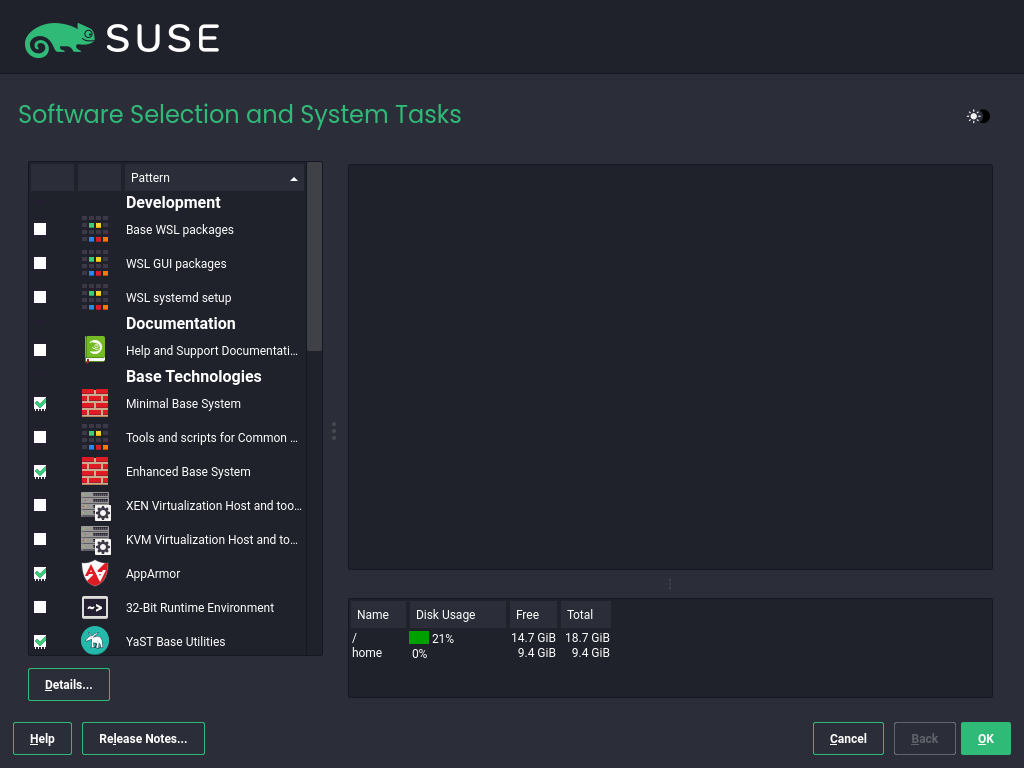Sort list by the Pattern column header
The image size is (1024, 768).
coord(213,178)
